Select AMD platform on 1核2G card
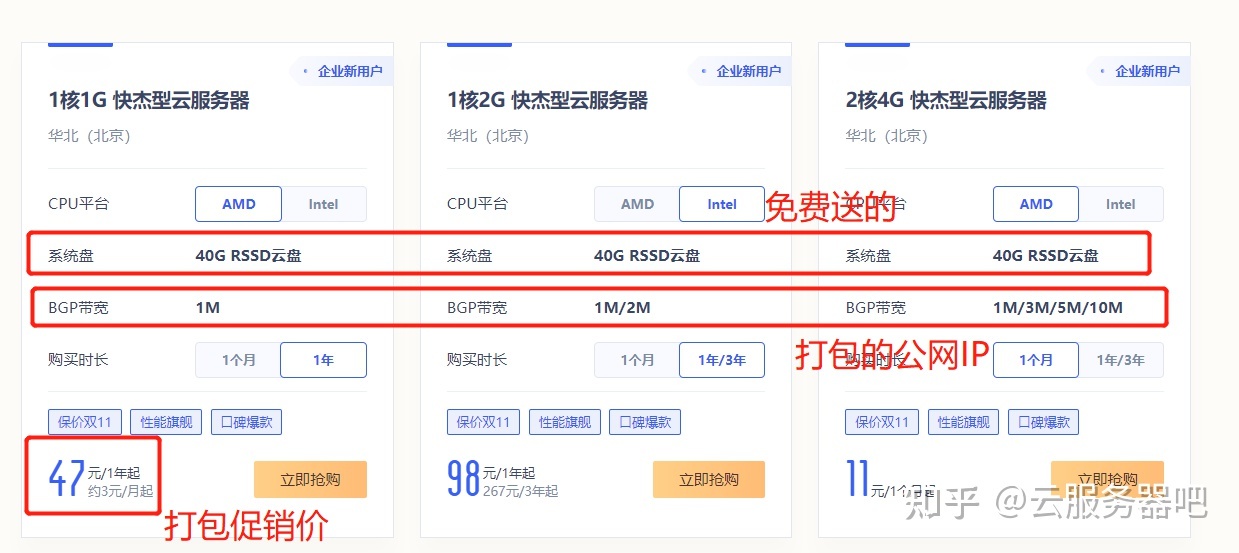The width and height of the screenshot is (1239, 553). [x=637, y=204]
